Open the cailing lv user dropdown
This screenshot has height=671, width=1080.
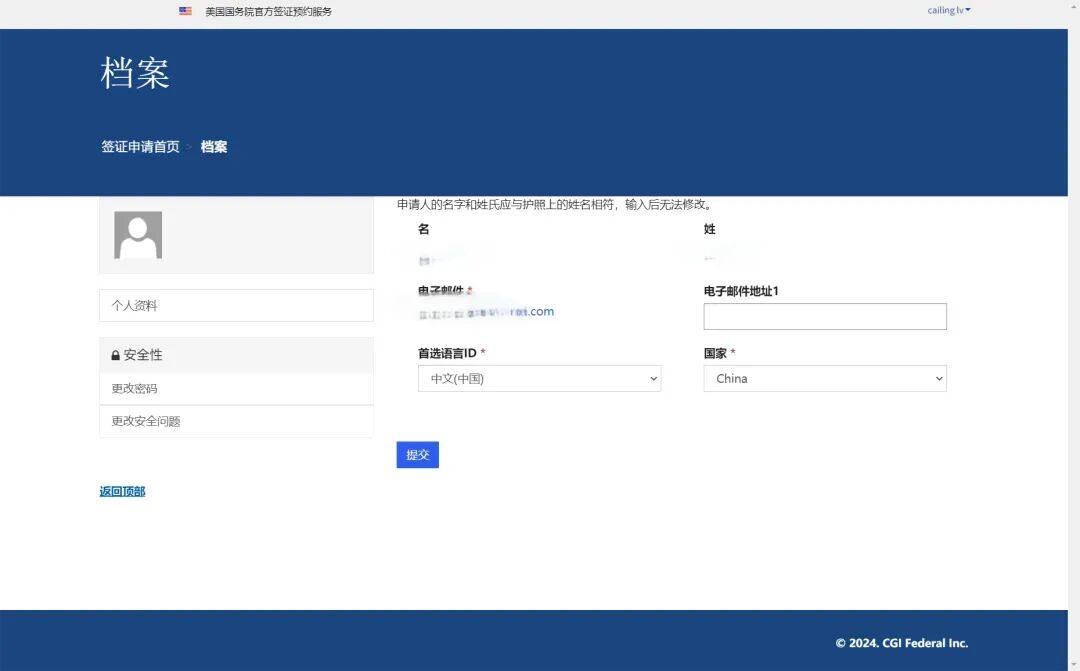pos(948,10)
